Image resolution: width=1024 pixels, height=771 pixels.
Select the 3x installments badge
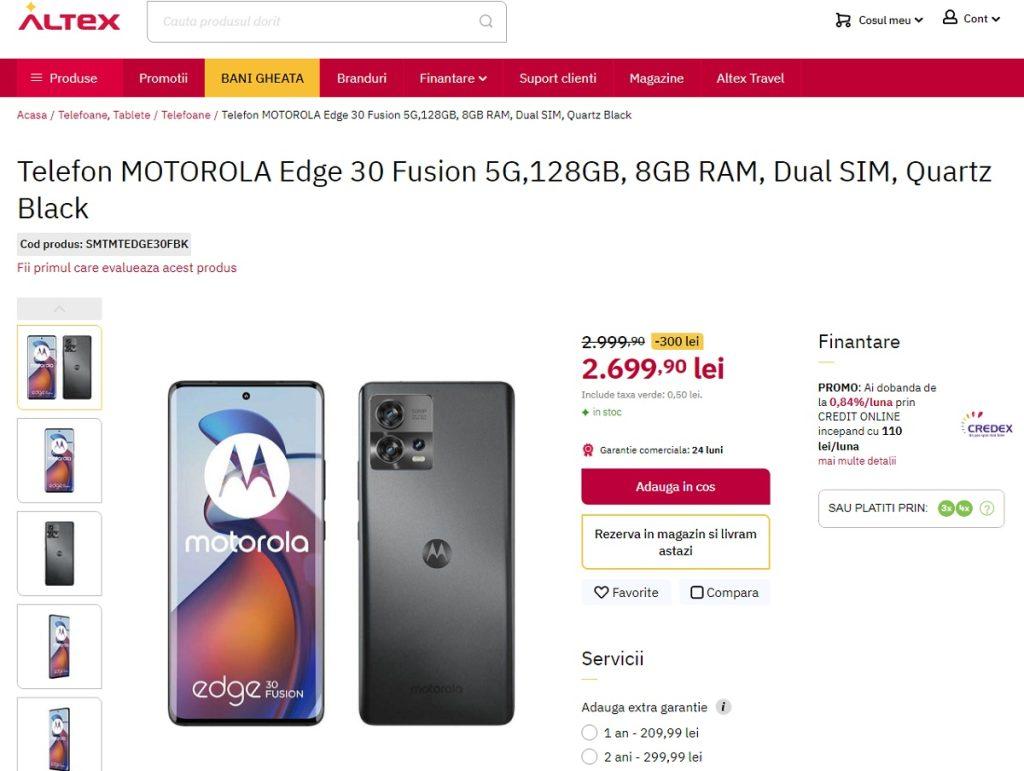point(946,508)
